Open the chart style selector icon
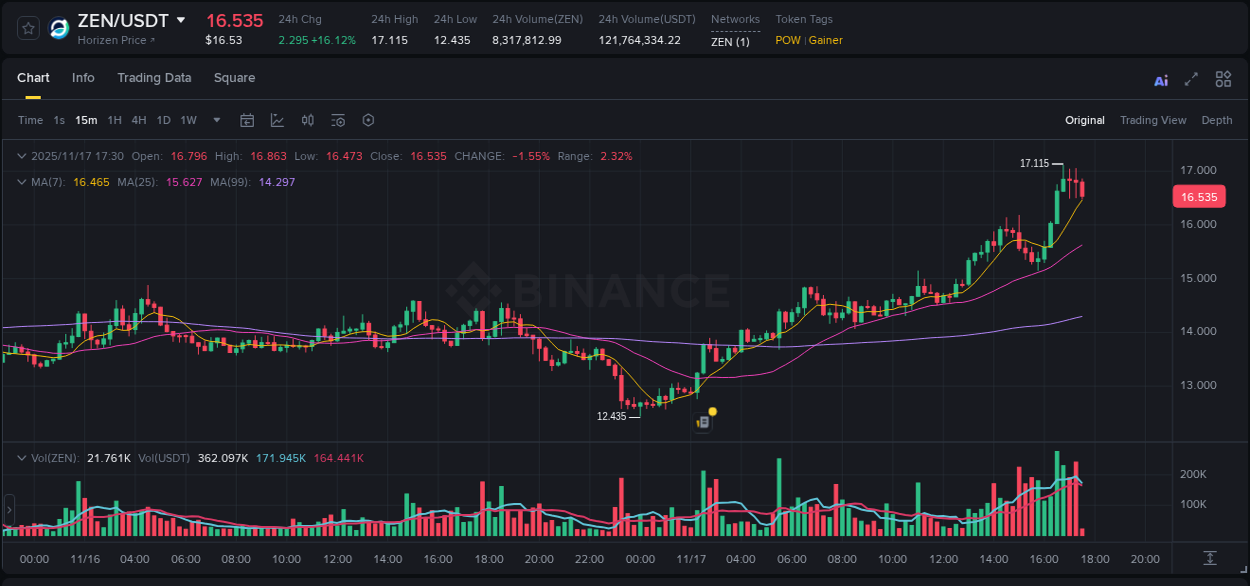This screenshot has width=1250, height=586. (x=277, y=119)
